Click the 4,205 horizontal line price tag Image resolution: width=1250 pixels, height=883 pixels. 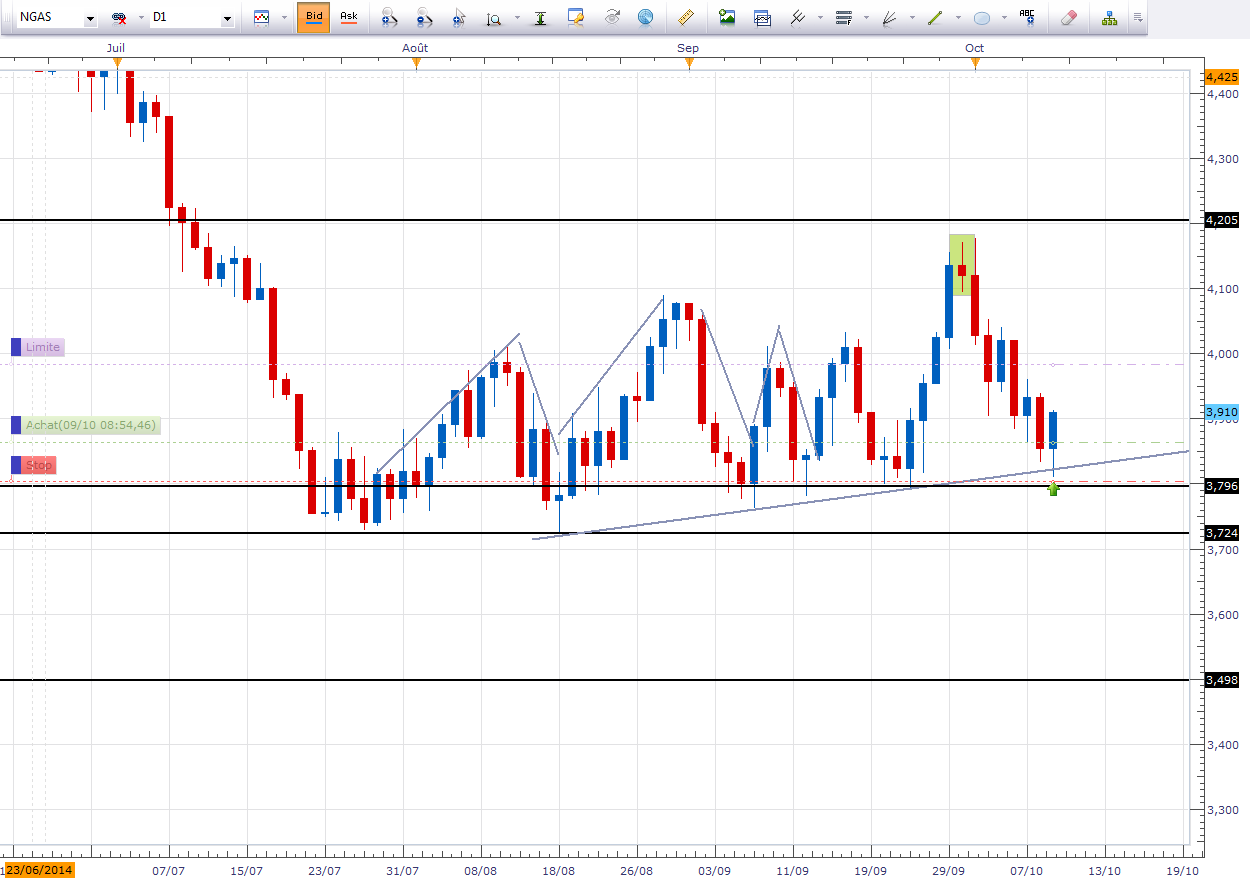click(x=1222, y=220)
